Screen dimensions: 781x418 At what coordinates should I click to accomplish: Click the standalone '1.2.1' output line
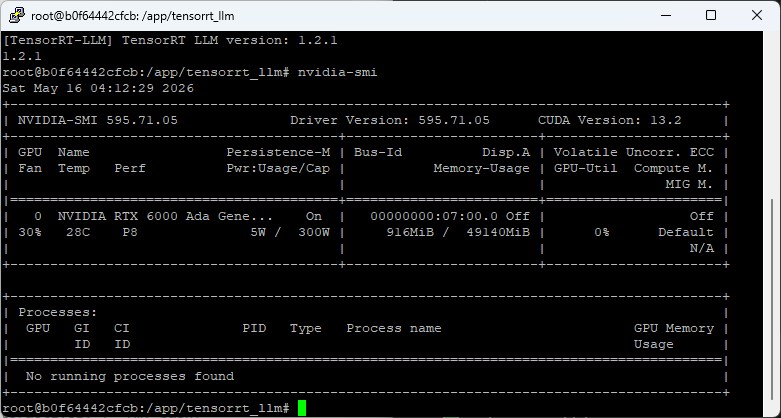[22, 57]
